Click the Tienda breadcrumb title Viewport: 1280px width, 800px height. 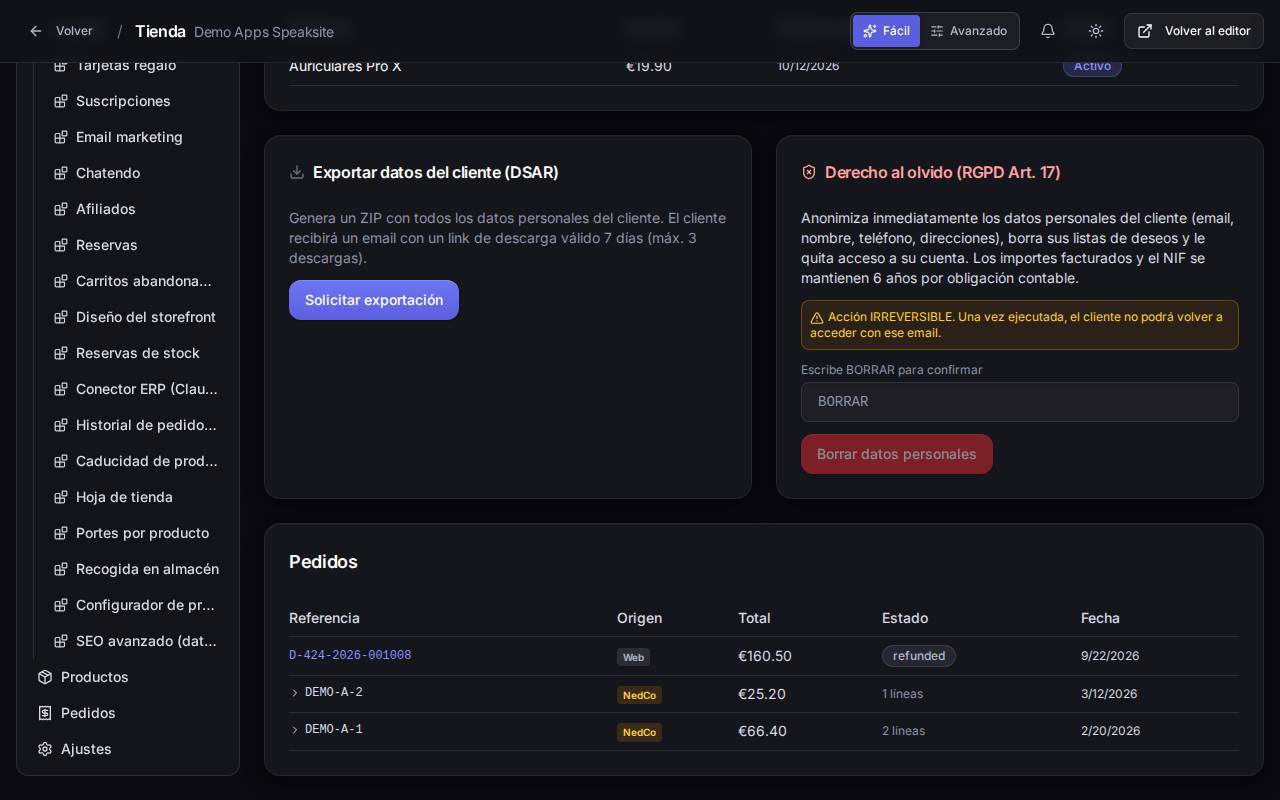[x=160, y=31]
